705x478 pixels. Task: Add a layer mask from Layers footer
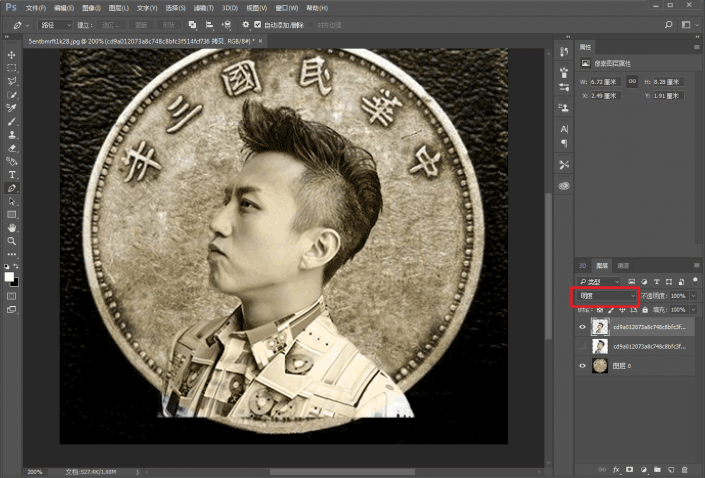pos(629,469)
